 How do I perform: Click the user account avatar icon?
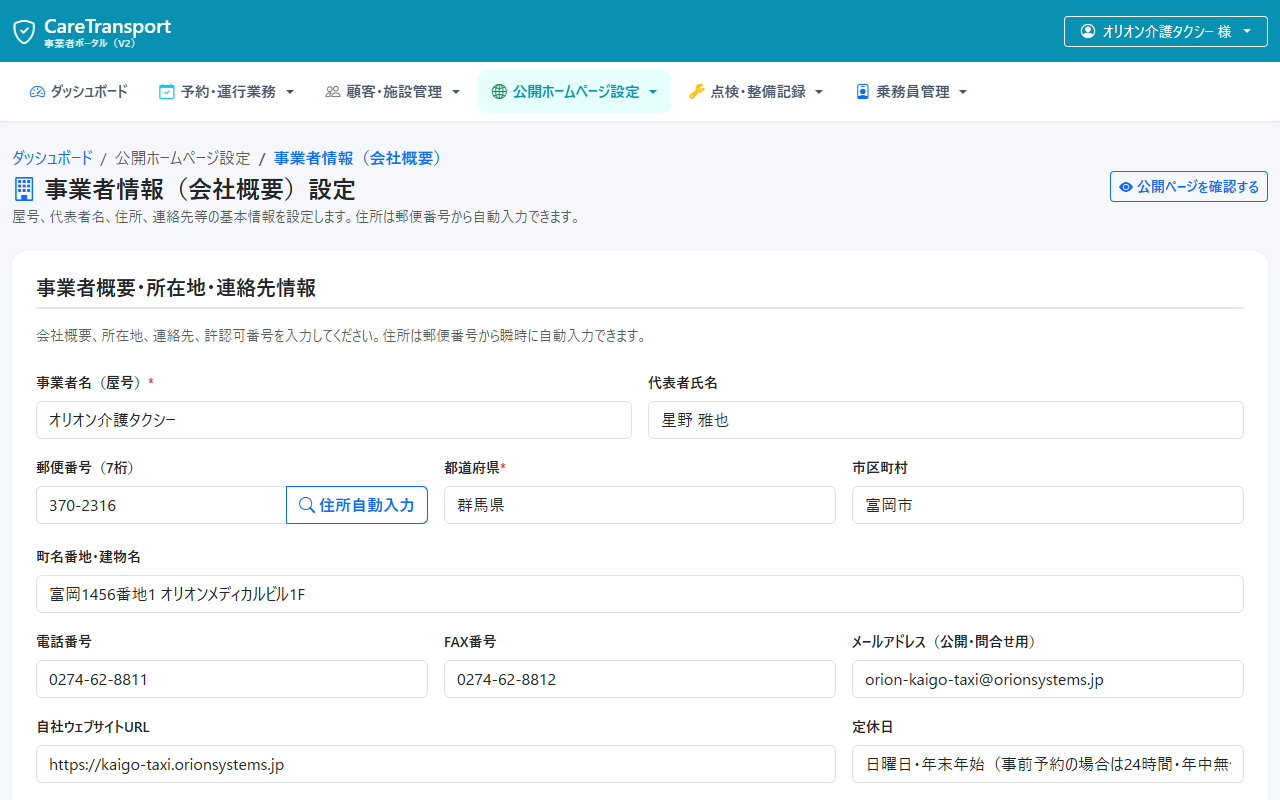click(1088, 31)
